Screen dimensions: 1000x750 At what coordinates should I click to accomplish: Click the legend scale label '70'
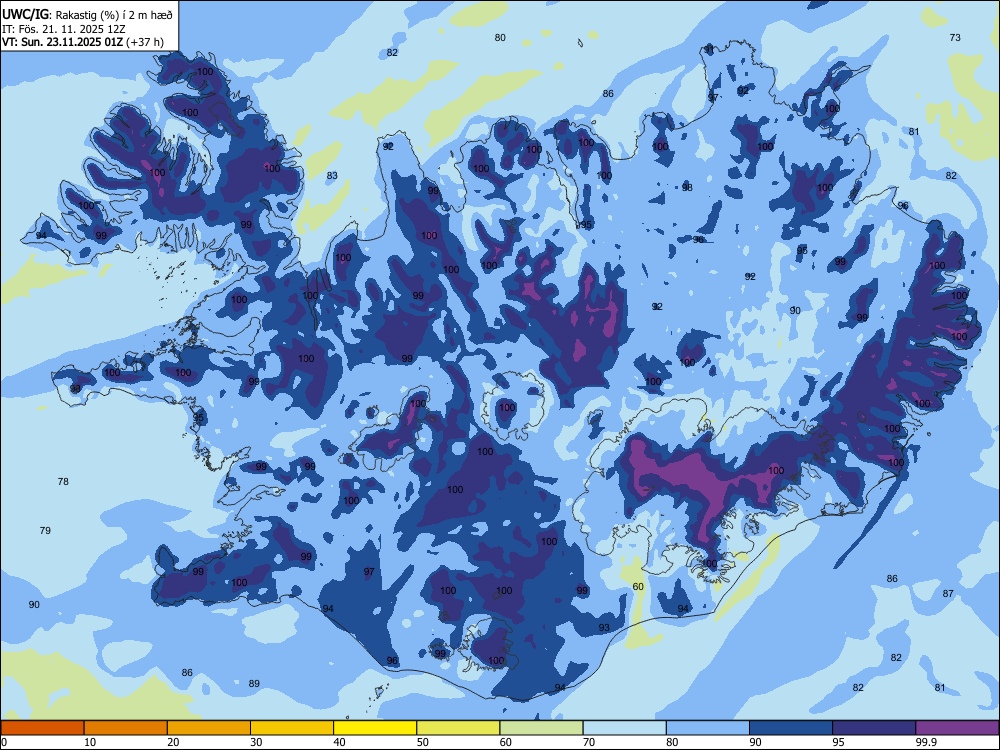point(589,742)
